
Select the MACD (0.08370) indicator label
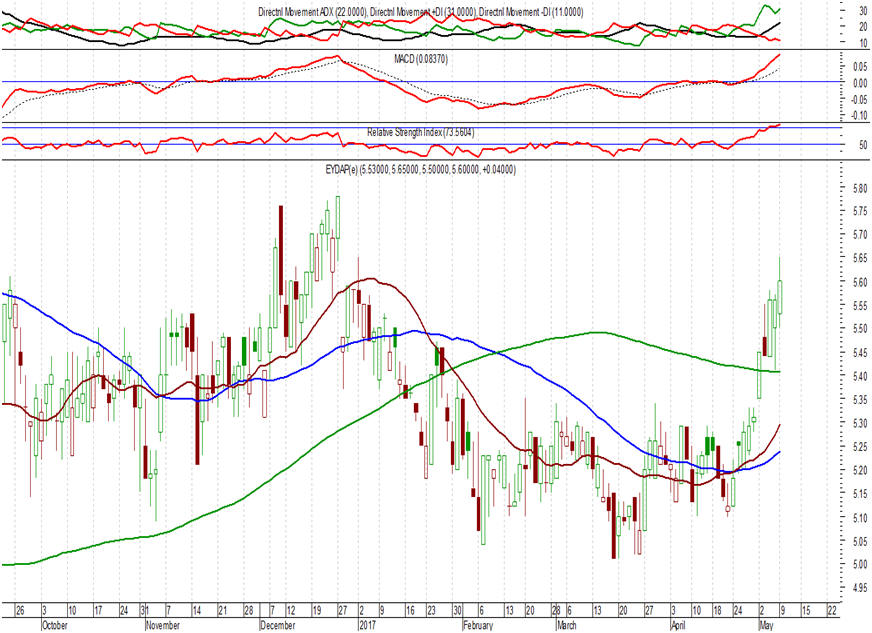[x=422, y=59]
